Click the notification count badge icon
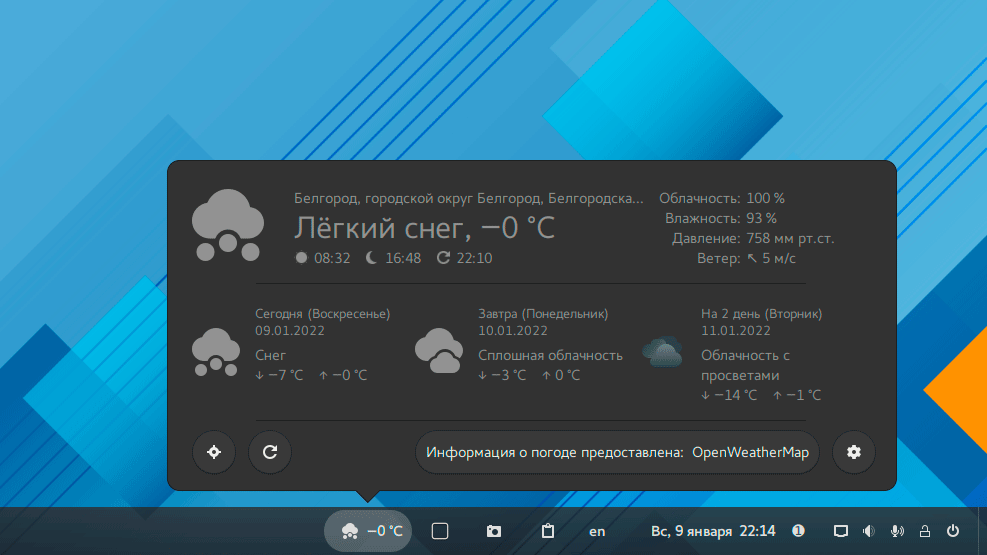 (x=798, y=531)
